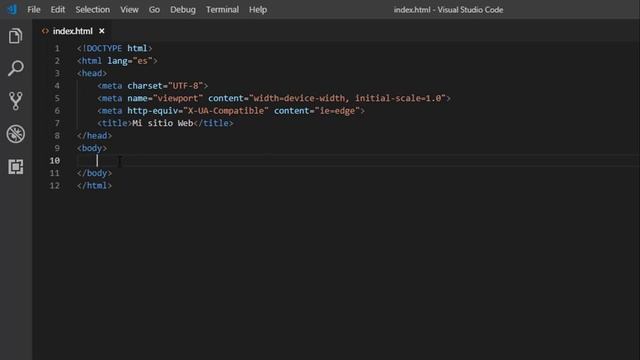Click the DOCTYPE html text on line 1
Image resolution: width=640 pixels, height=360 pixels.
(x=114, y=48)
